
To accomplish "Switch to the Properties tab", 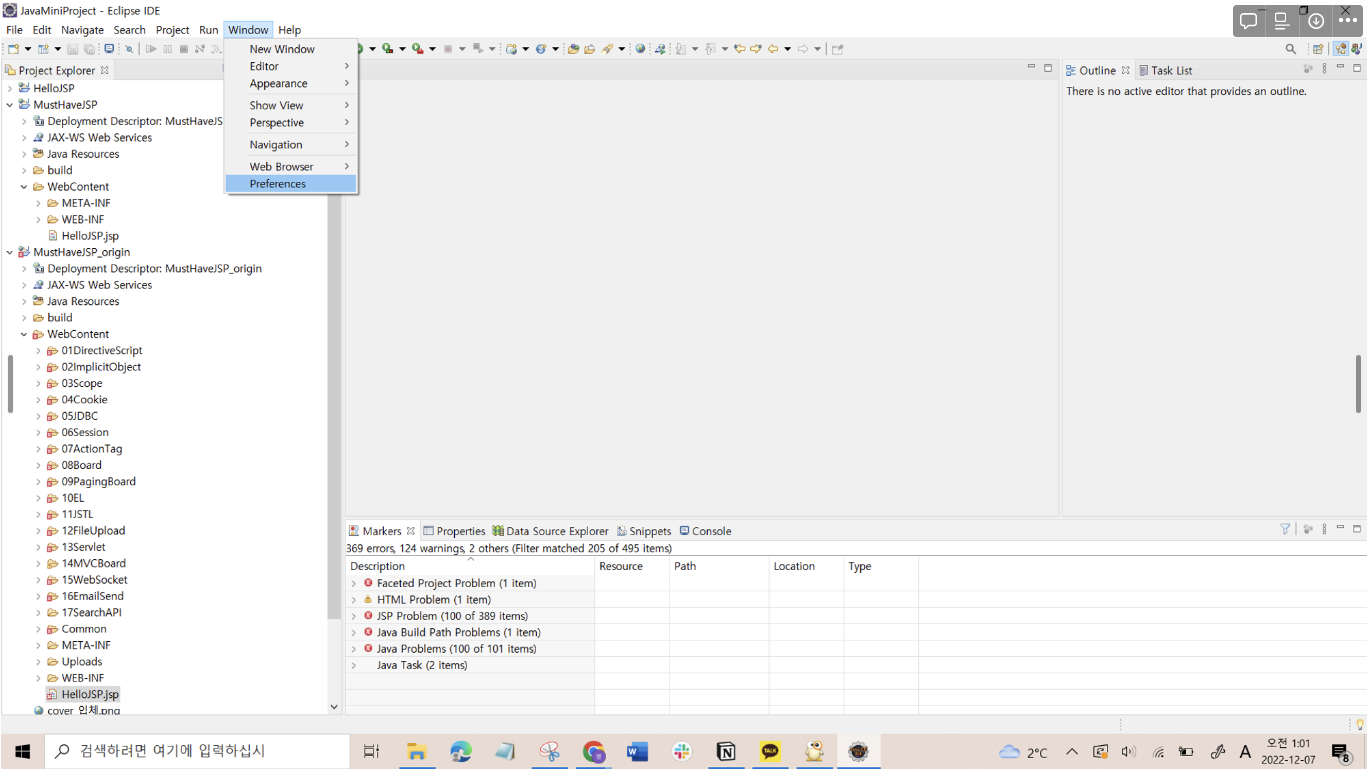I will [x=453, y=531].
